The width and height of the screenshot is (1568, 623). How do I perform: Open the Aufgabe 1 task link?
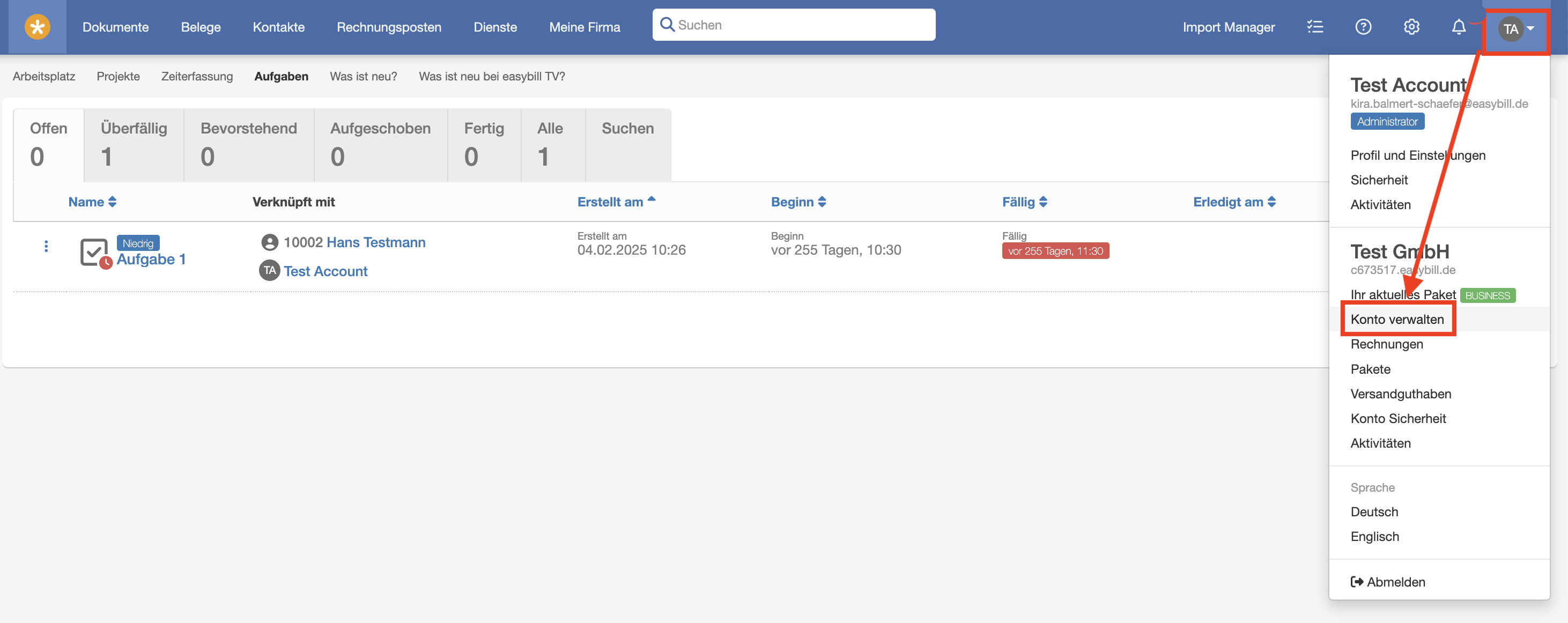tap(151, 259)
